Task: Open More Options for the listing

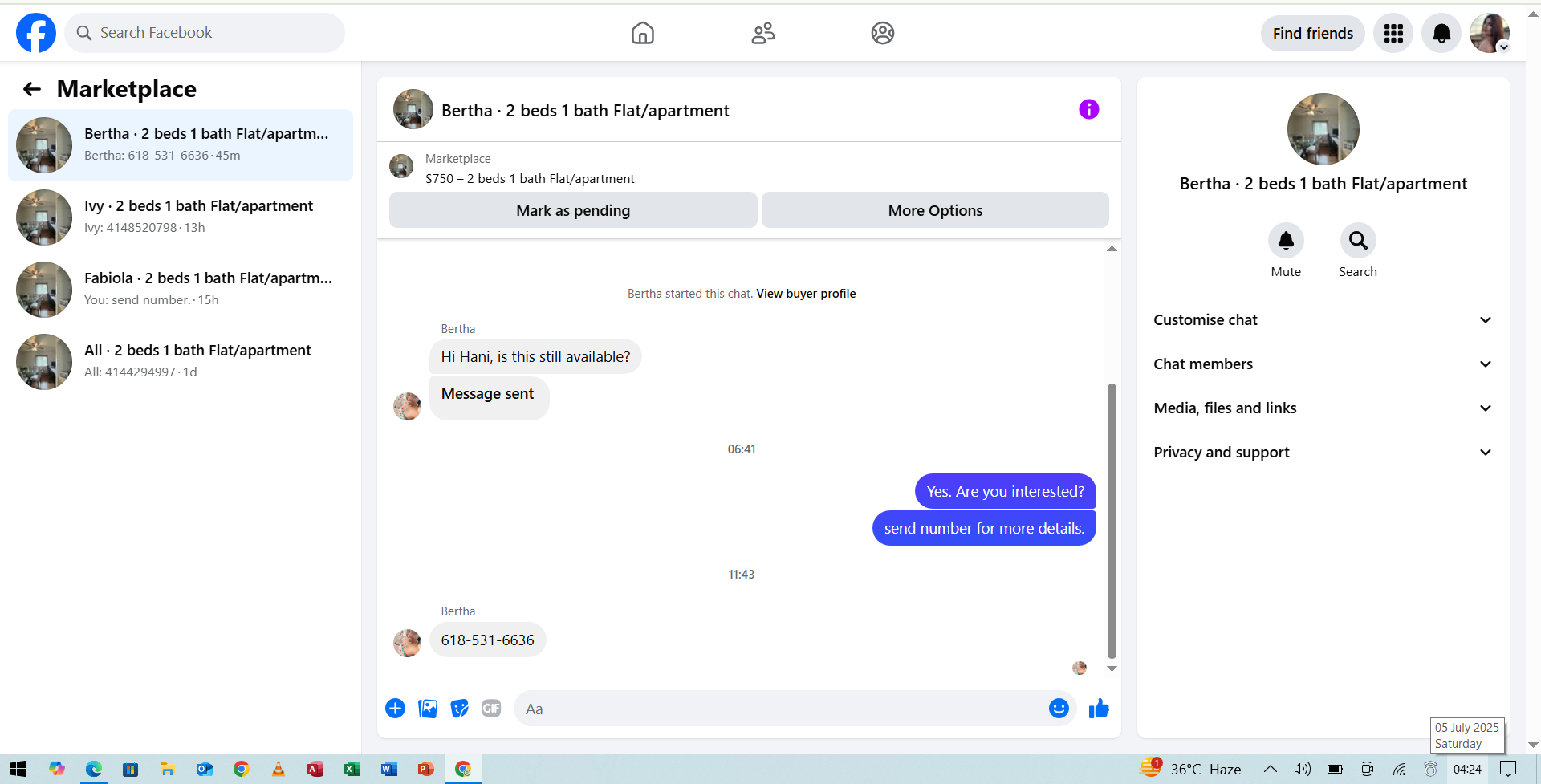Action: click(935, 210)
